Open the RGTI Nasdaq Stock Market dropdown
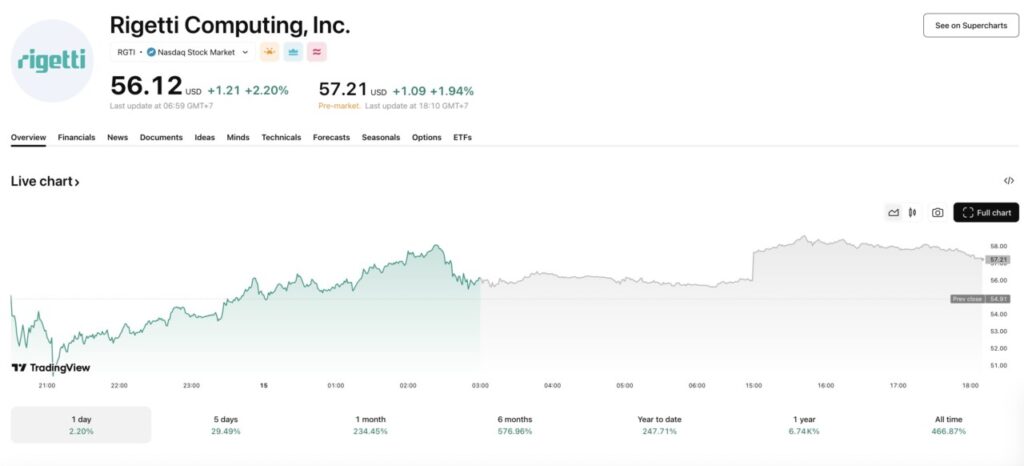This screenshot has height=466, width=1024. 182,52
